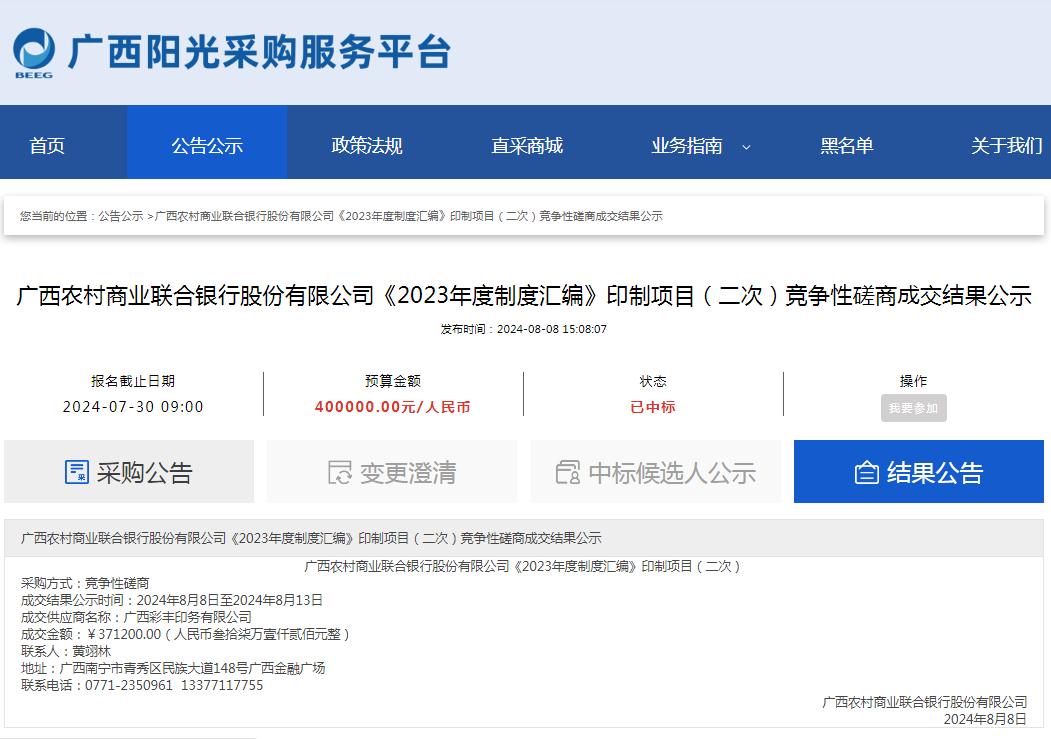This screenshot has height=739, width=1051.
Task: Click the 公告公示 breadcrumb link
Action: coord(121,216)
